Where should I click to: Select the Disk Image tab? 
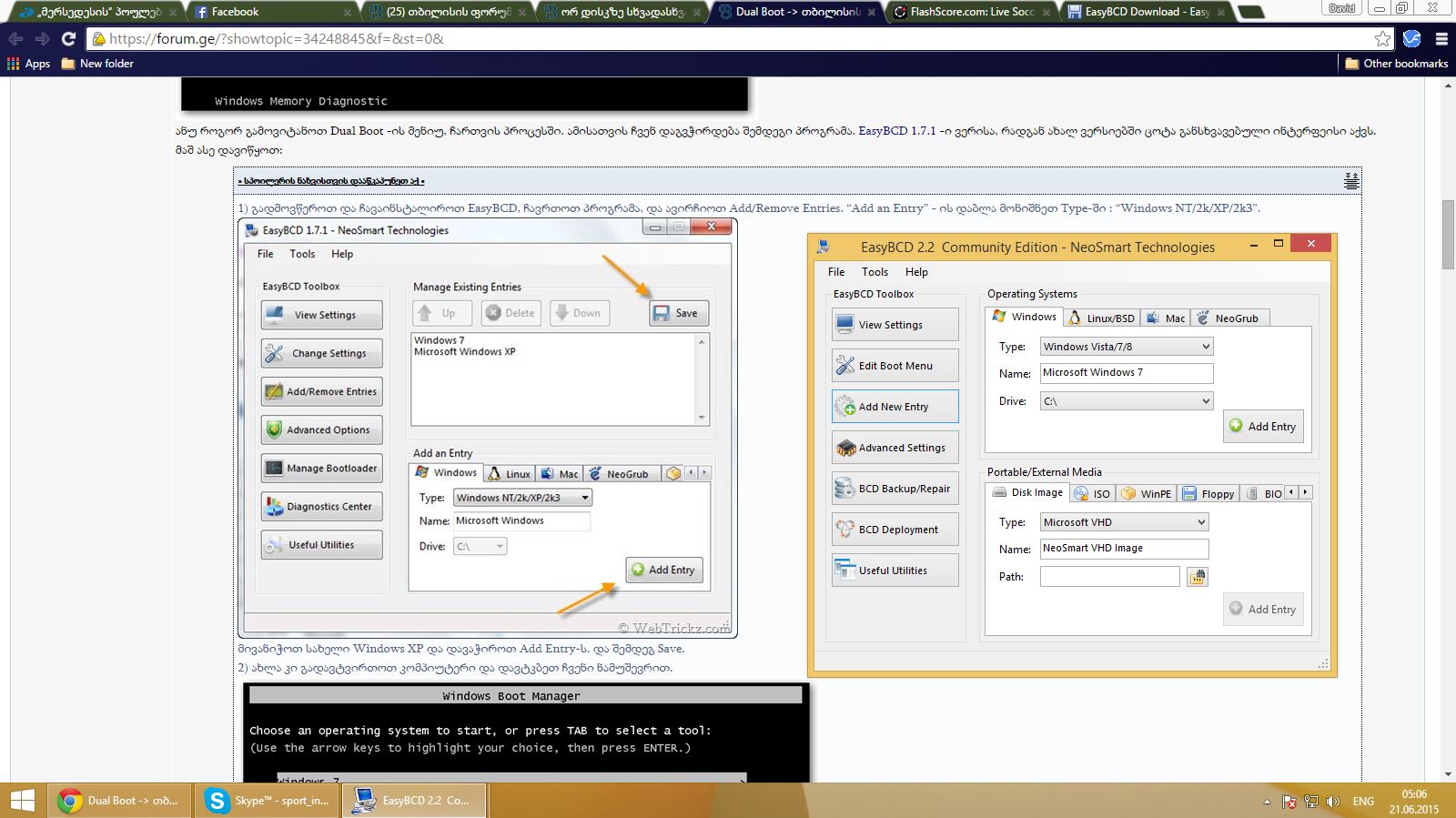[1027, 492]
